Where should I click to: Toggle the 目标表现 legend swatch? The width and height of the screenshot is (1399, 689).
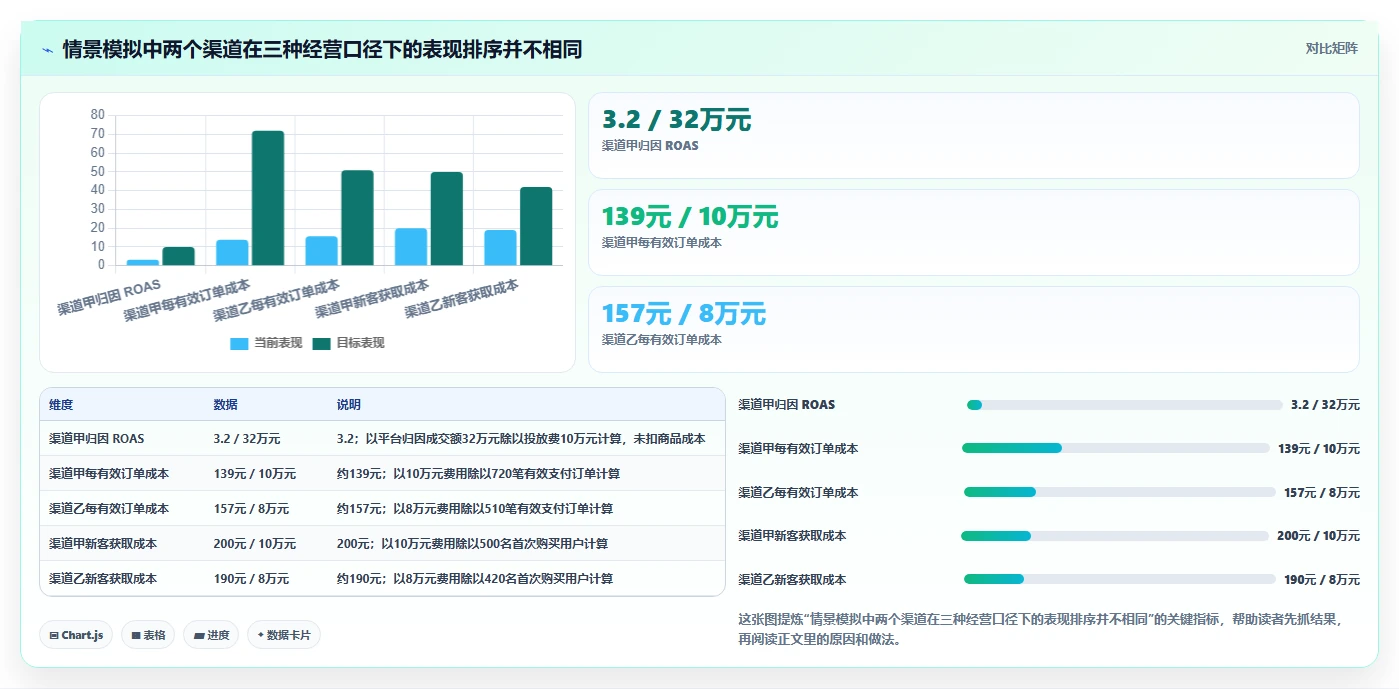321,343
